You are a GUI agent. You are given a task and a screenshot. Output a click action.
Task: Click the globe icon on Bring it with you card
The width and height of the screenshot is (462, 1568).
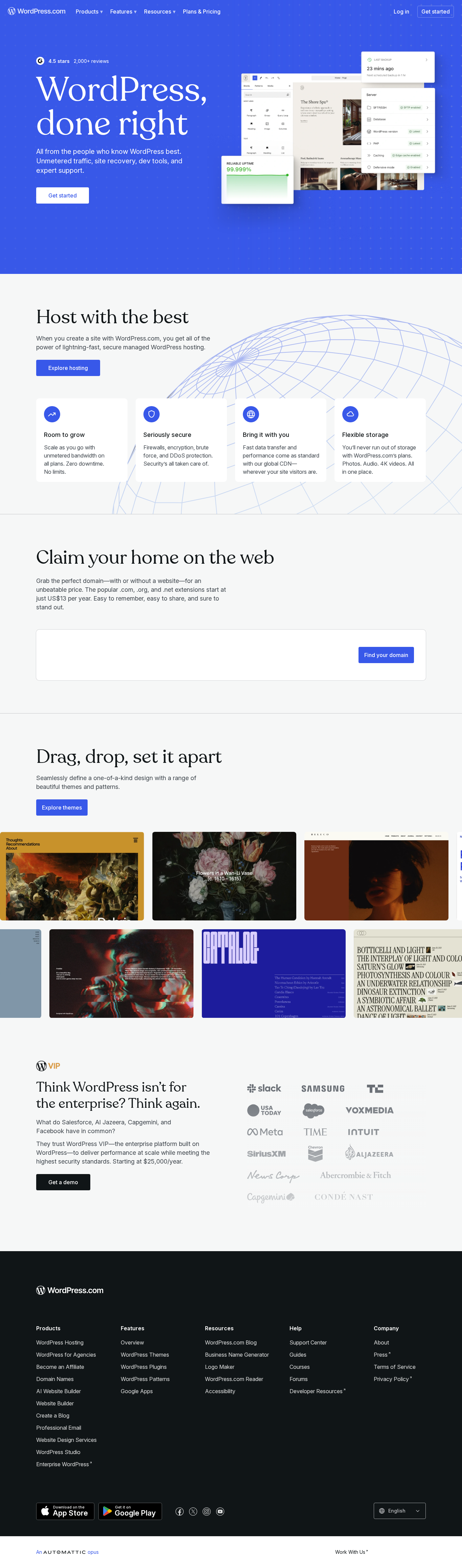(x=251, y=414)
